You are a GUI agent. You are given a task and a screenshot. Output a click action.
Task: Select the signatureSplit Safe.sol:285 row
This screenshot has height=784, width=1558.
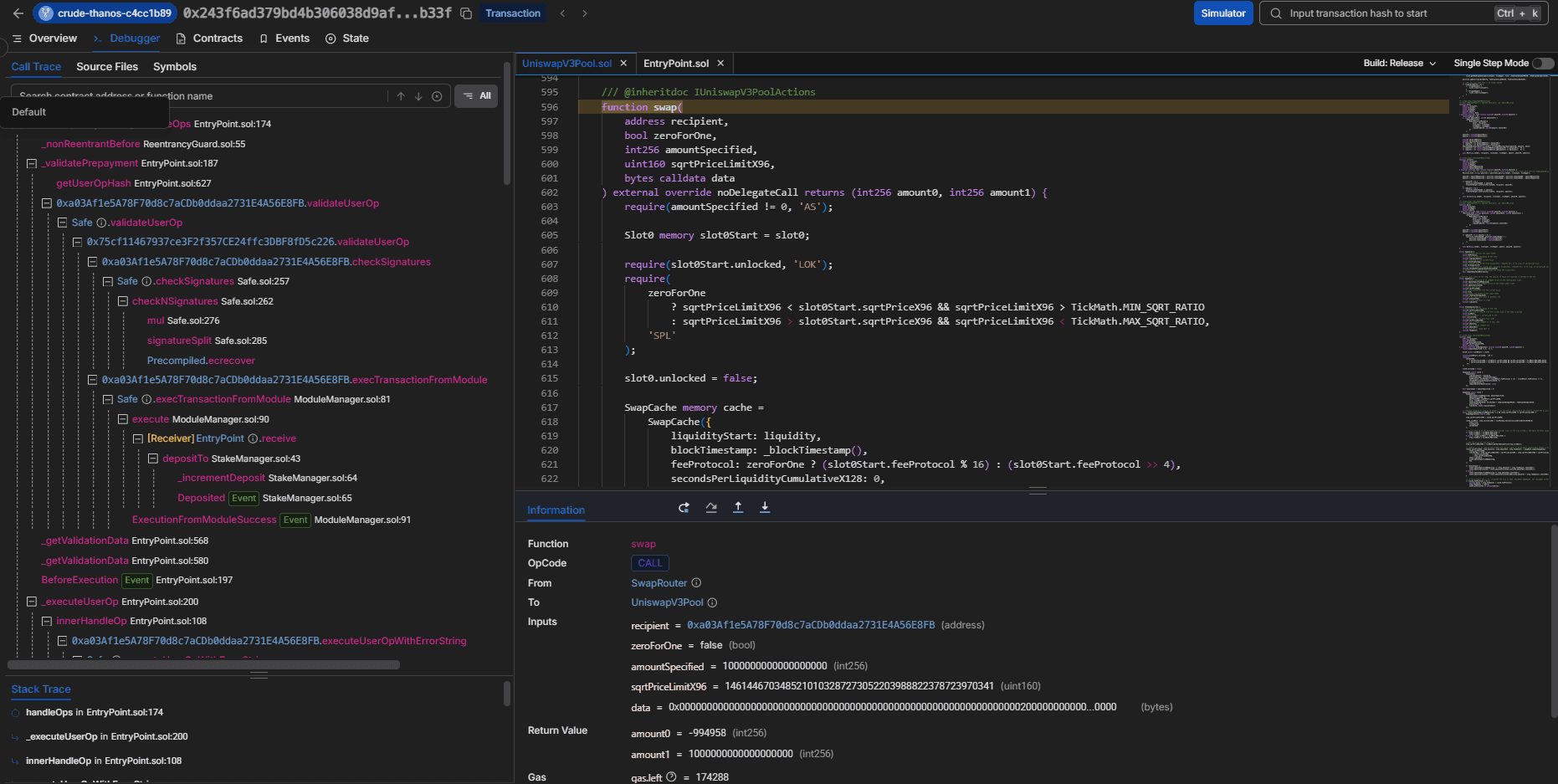[207, 341]
